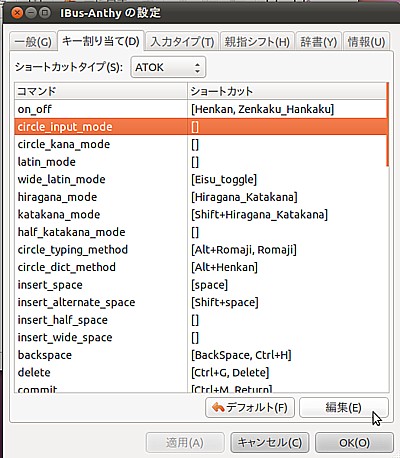Image resolution: width=400 pixels, height=458 pixels.
Task: Select the on_off command row
Action: (x=200, y=109)
